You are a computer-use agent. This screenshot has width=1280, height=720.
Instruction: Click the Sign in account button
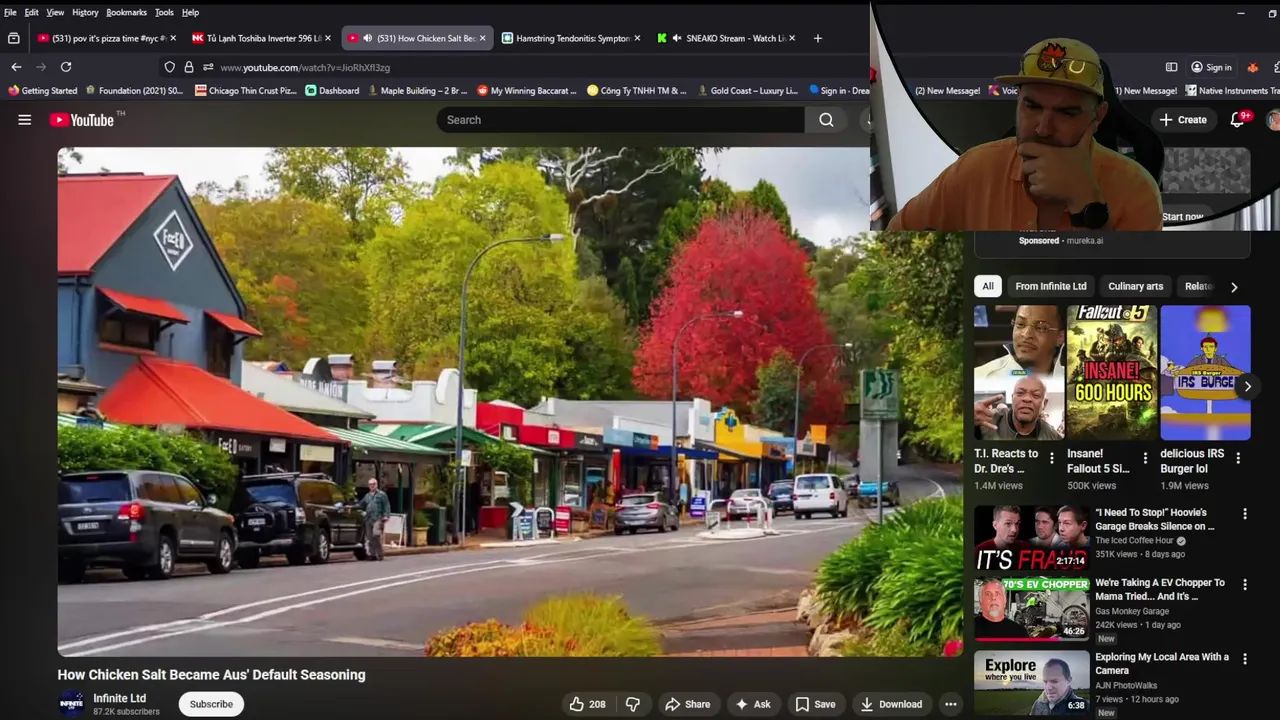point(1211,67)
